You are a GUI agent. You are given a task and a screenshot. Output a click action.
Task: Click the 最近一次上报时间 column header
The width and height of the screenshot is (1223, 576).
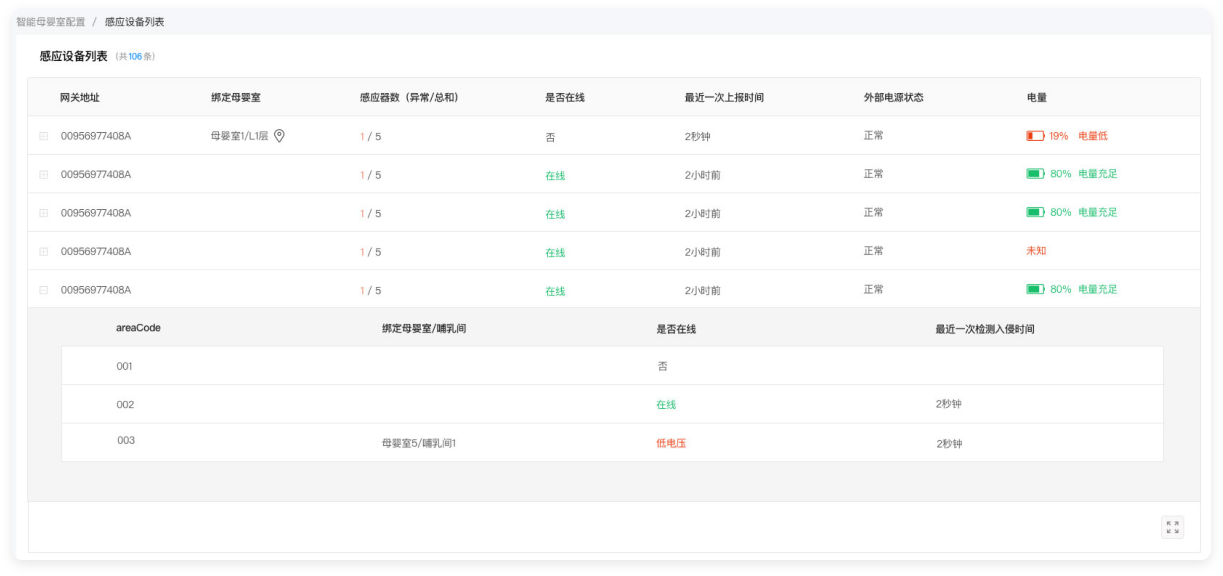point(724,97)
